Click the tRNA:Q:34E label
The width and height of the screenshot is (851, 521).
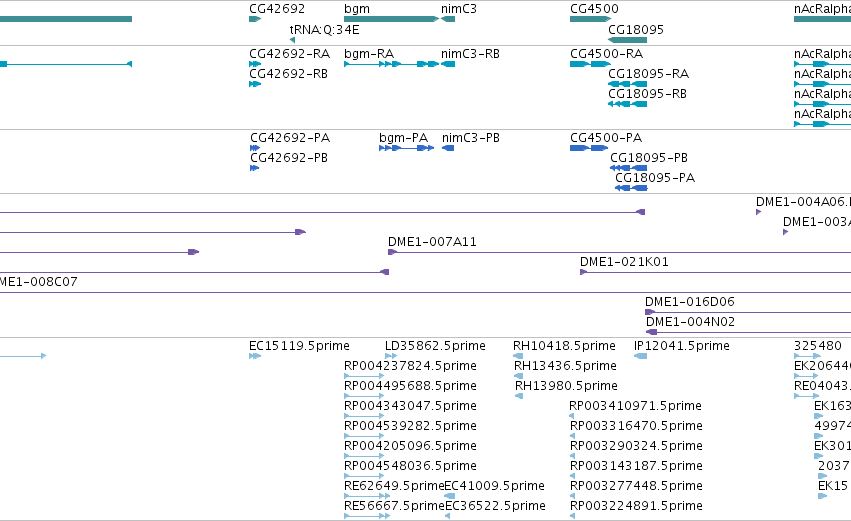pos(324,29)
